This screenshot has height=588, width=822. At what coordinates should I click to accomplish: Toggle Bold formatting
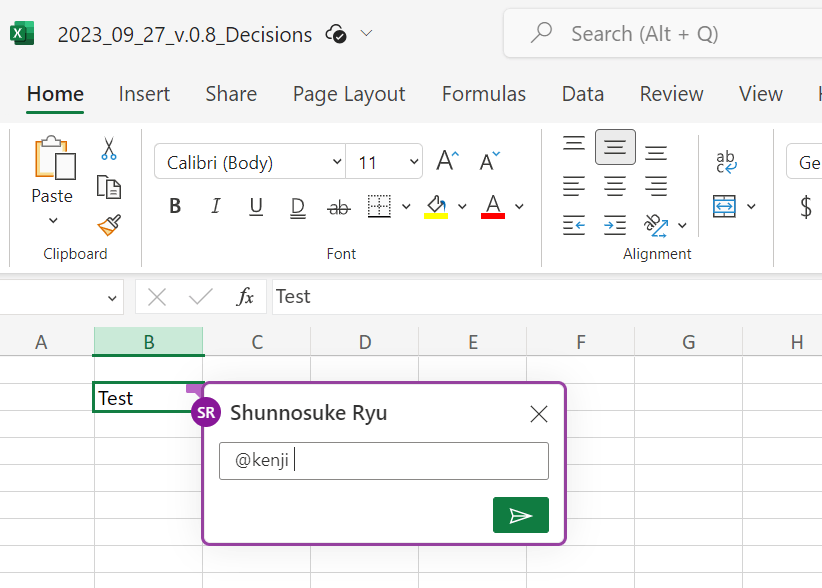[x=175, y=207]
